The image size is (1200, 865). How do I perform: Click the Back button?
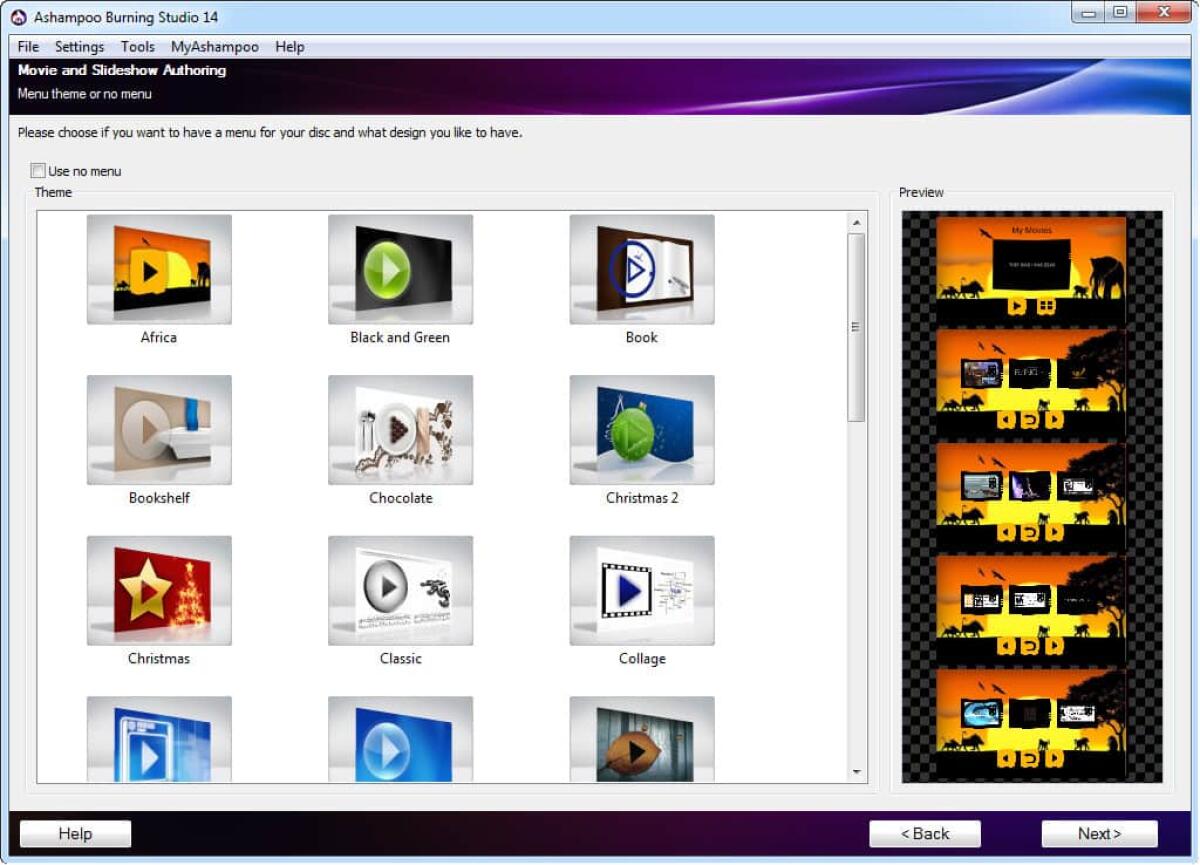924,833
